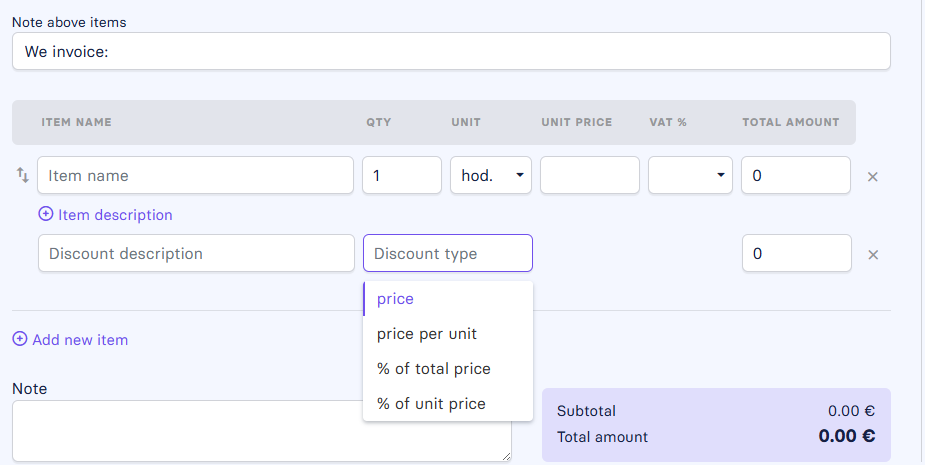Click the empty unit price field
925x465 pixels.
click(x=590, y=175)
